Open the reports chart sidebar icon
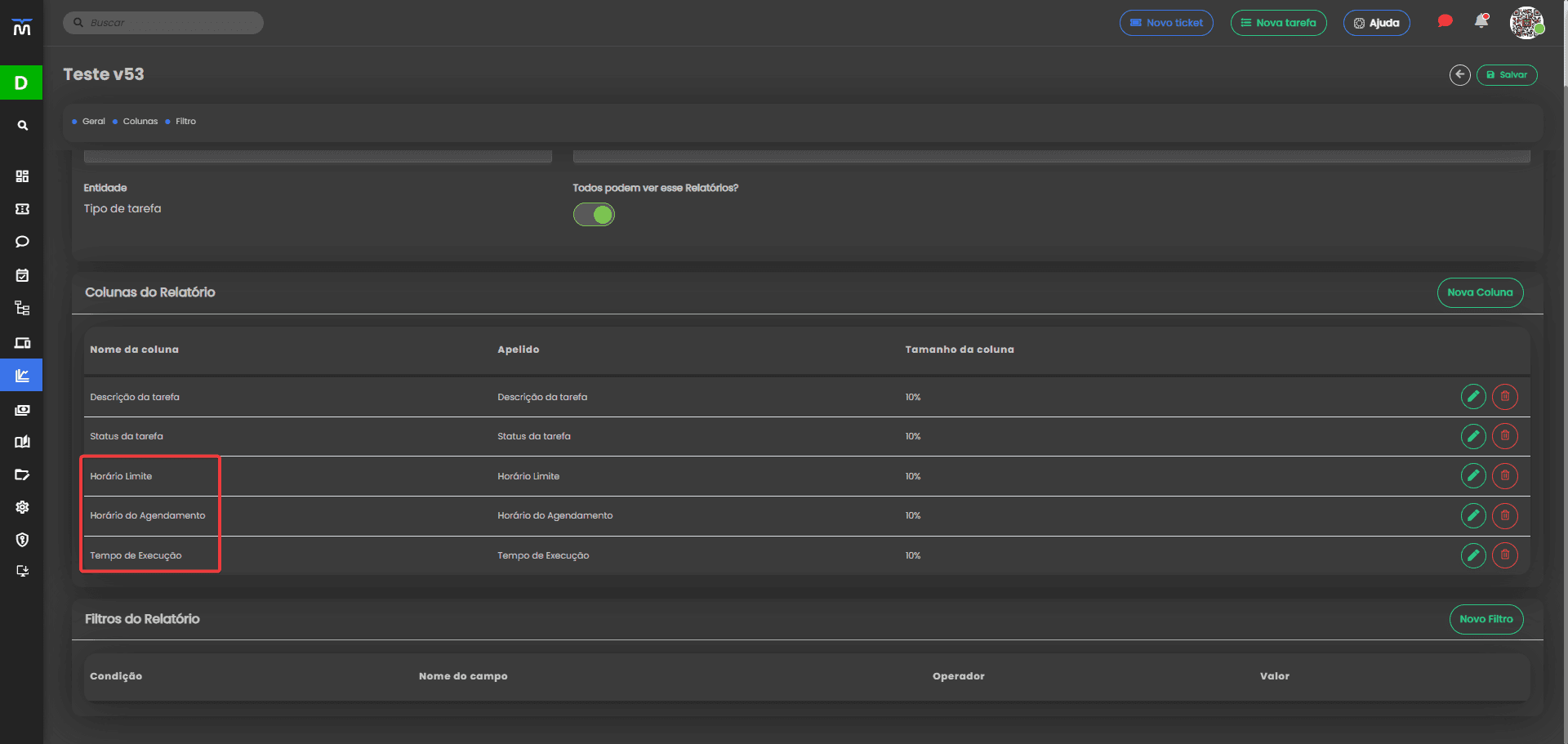 point(22,376)
